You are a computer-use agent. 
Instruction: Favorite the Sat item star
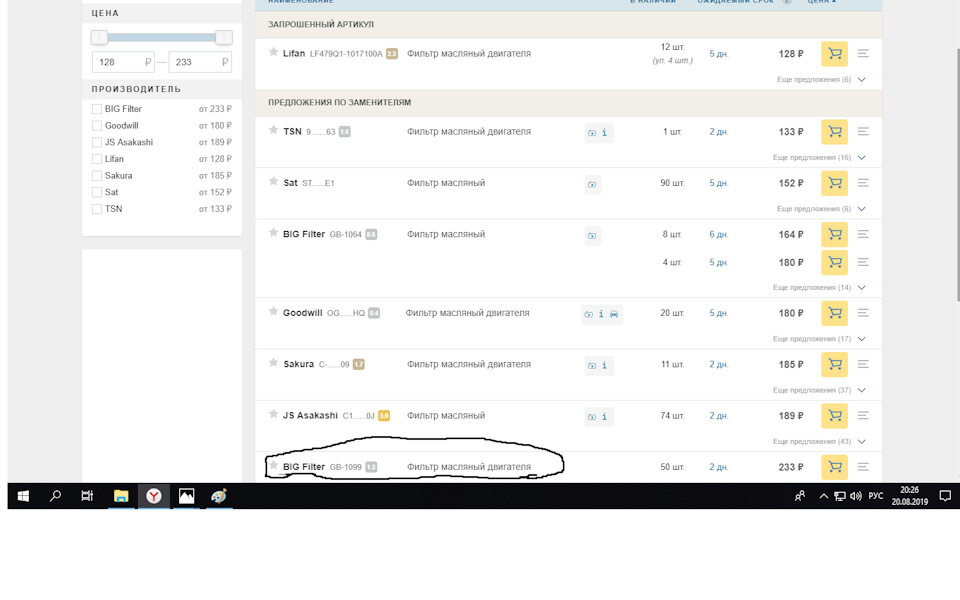coord(274,181)
